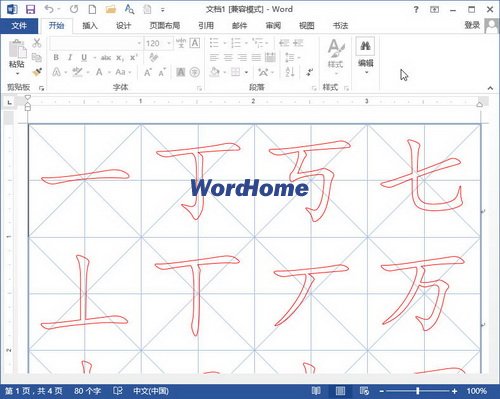This screenshot has width=500, height=399.
Task: Click the Sign in (登录) link
Action: [472, 25]
